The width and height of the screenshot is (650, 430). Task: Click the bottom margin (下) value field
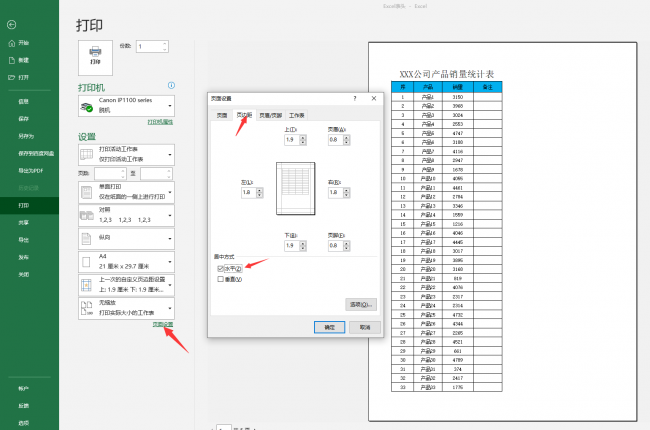[x=292, y=245]
